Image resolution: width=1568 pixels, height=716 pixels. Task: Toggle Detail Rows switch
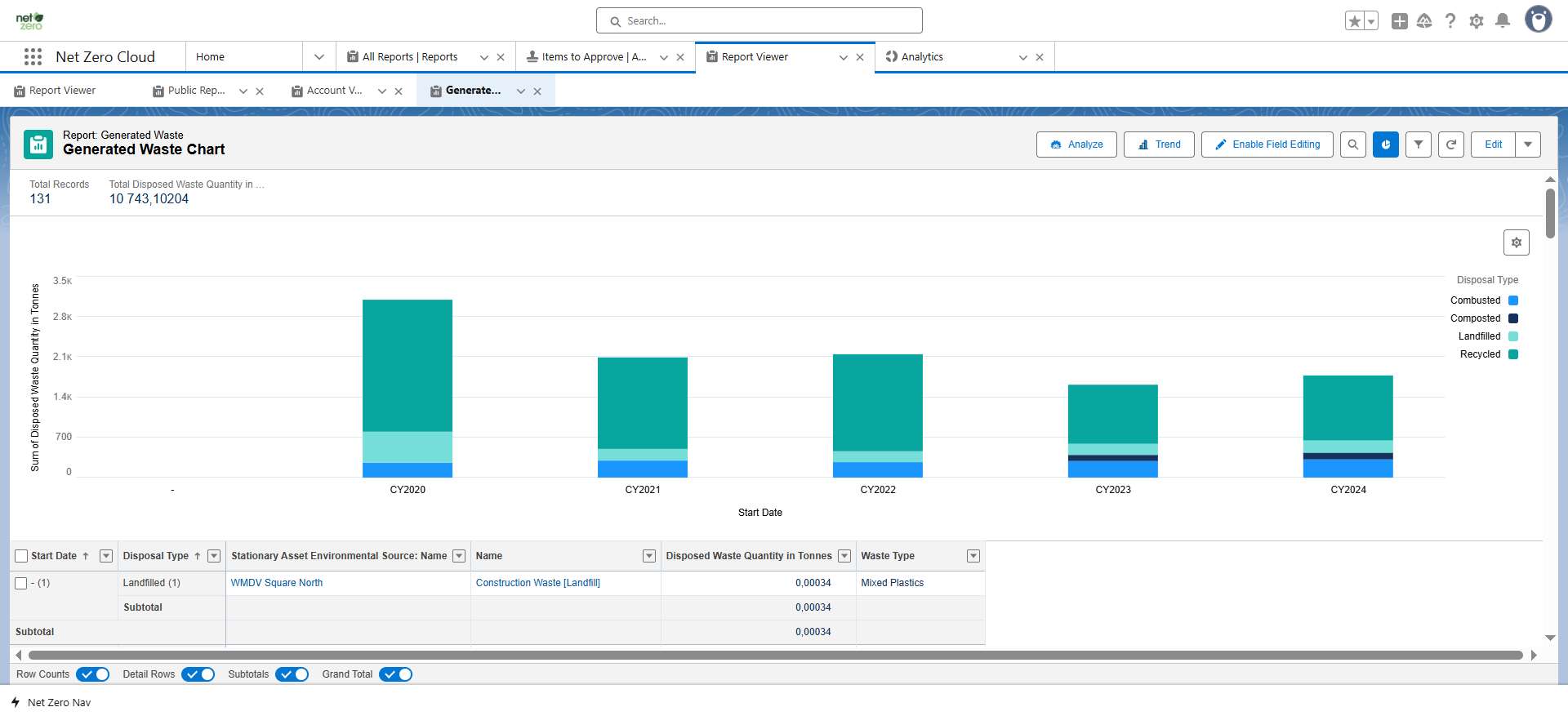point(198,674)
